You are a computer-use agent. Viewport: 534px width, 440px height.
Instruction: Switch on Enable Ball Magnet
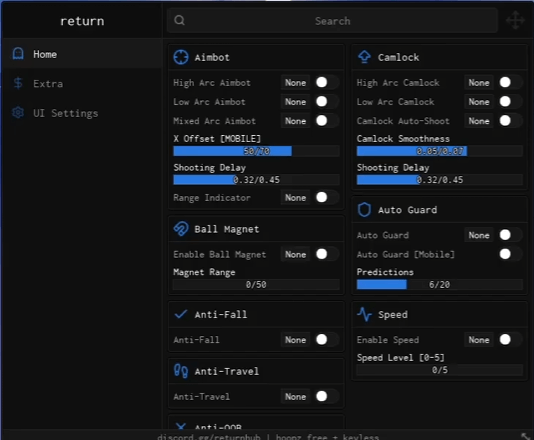(327, 254)
